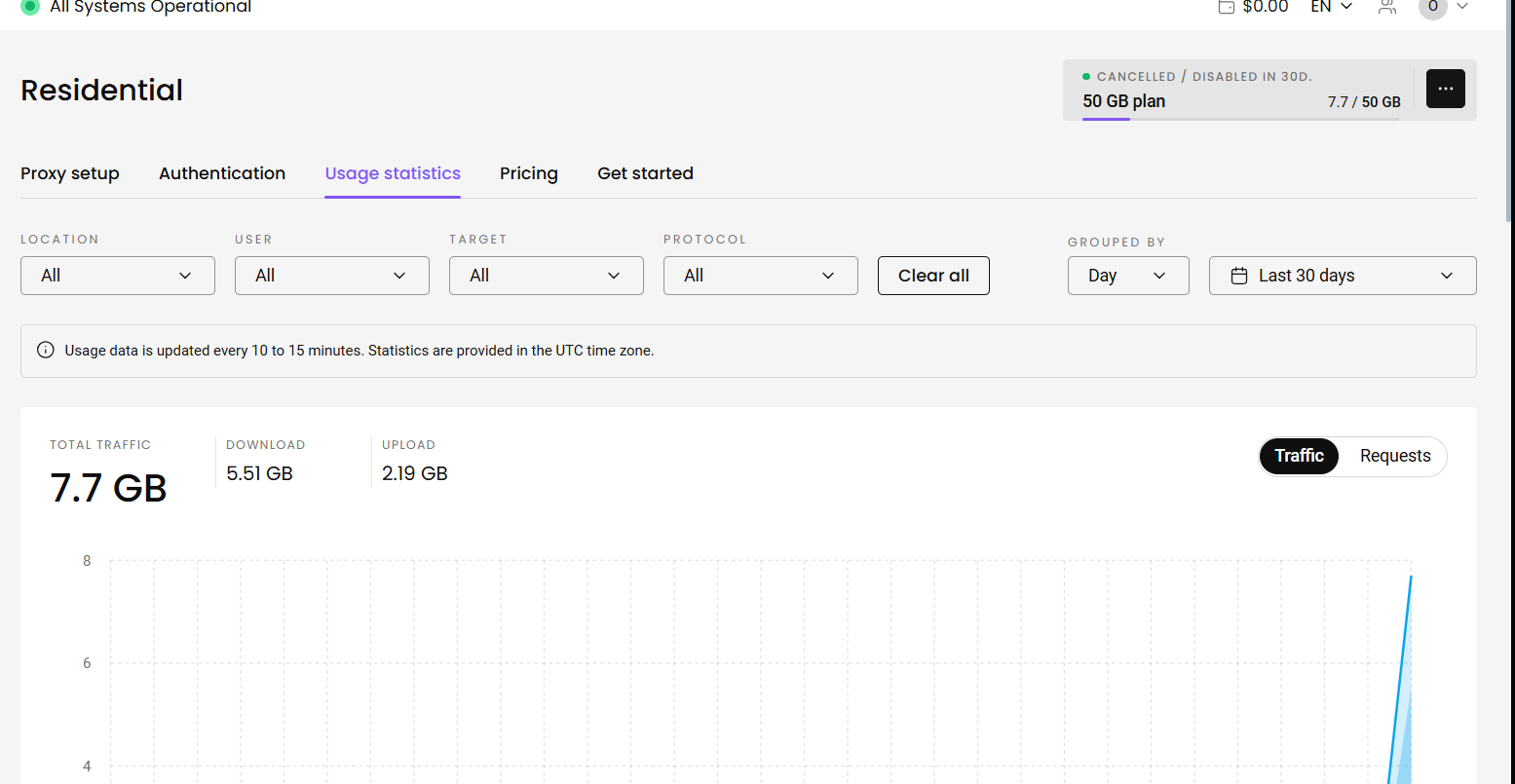The width and height of the screenshot is (1515, 784).
Task: Click the 5.51 GB download value
Action: [259, 474]
